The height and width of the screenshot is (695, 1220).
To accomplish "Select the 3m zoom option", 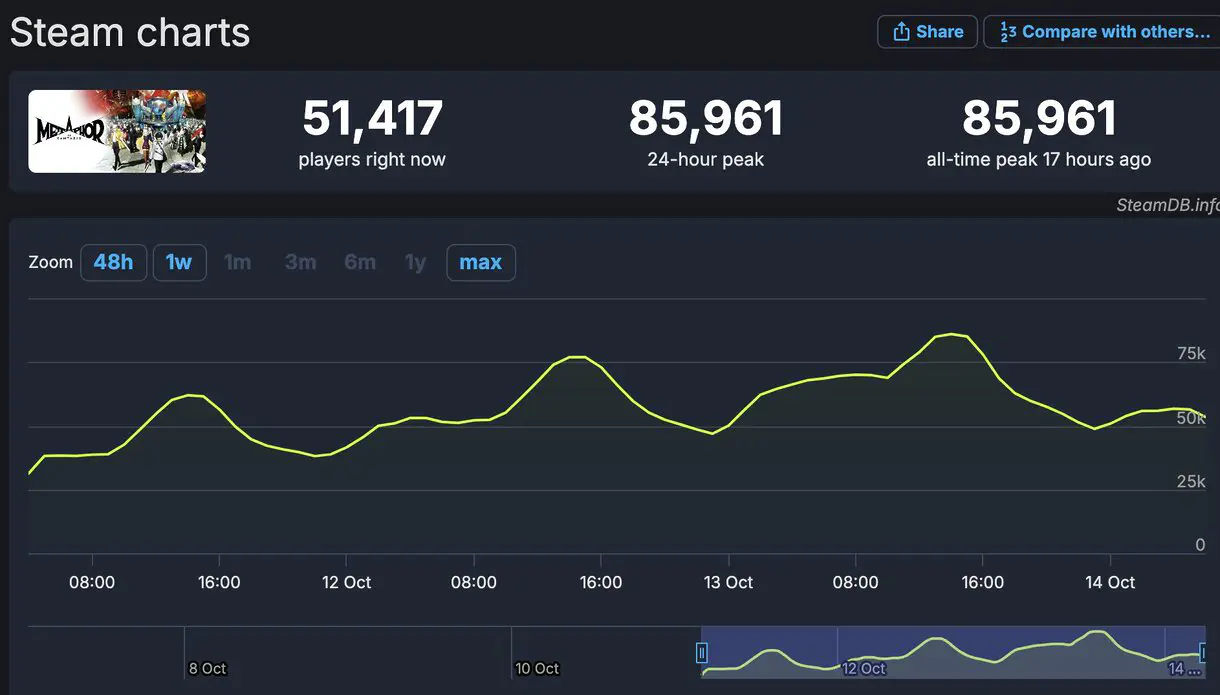I will click(300, 263).
